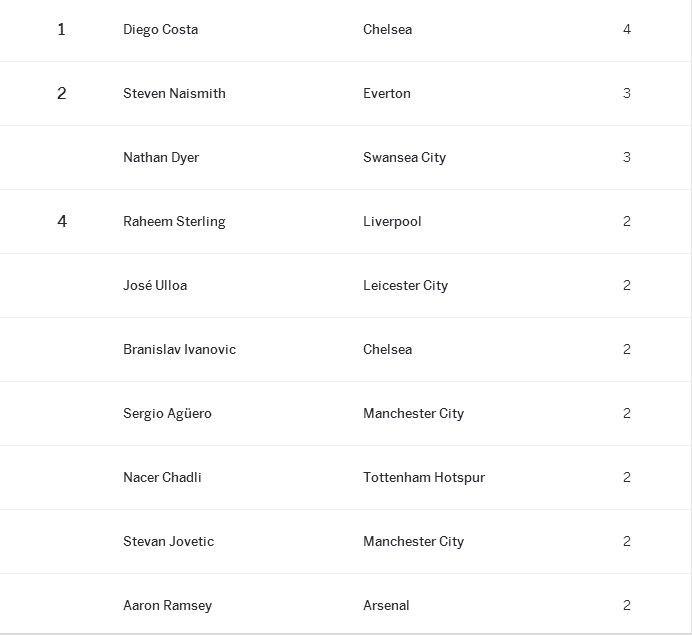Open Sergio Agüero player entry
Viewport: 692px width, 635px height.
click(167, 413)
